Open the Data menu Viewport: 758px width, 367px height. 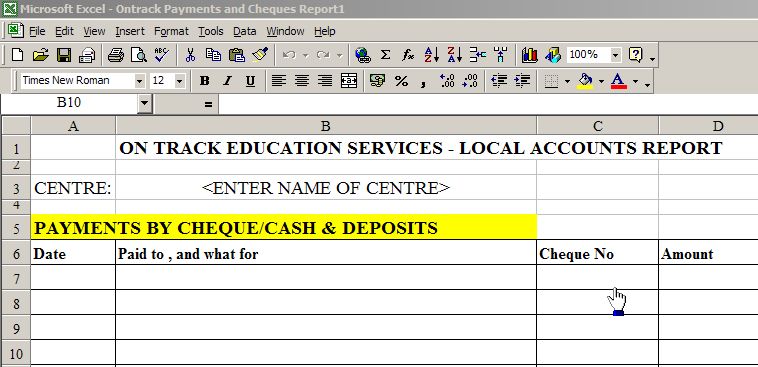[245, 31]
